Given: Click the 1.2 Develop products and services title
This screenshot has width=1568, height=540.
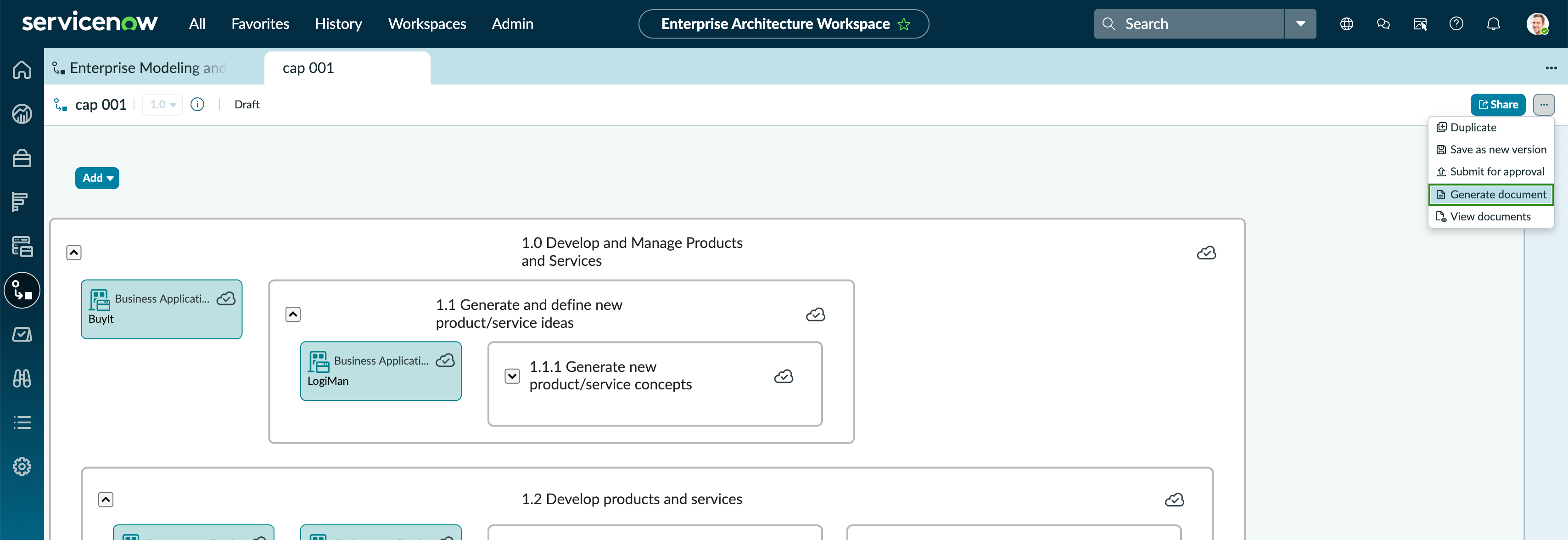Looking at the screenshot, I should click(x=631, y=499).
